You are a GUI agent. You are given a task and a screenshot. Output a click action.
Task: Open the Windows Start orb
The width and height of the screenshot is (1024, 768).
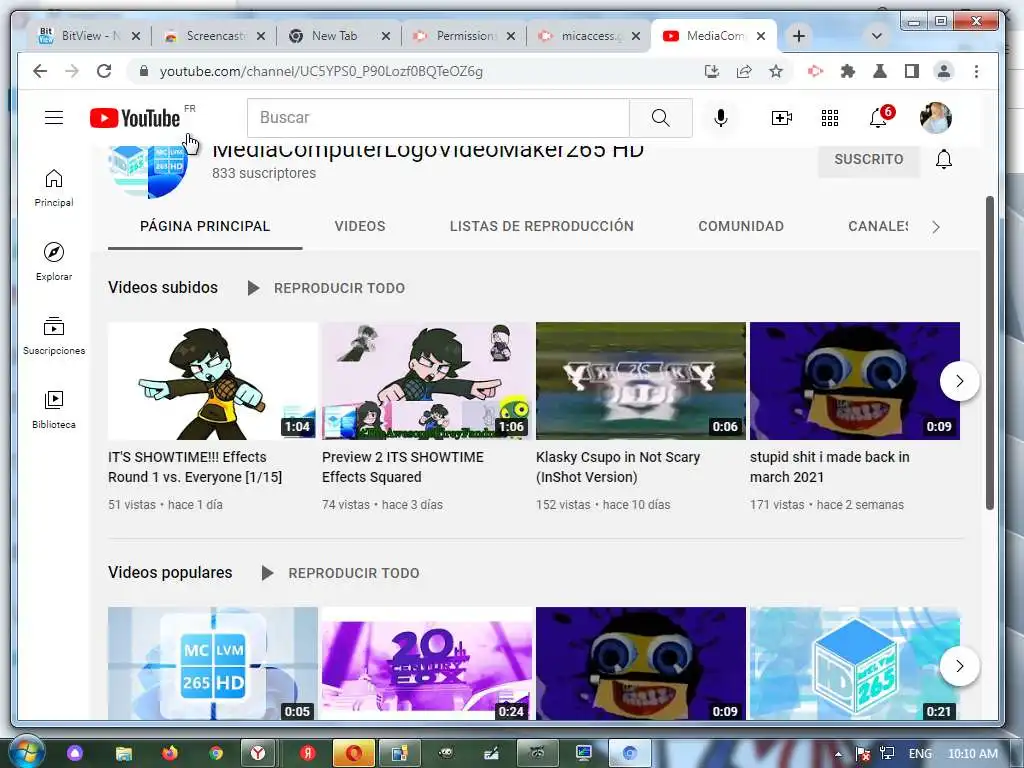click(x=26, y=753)
